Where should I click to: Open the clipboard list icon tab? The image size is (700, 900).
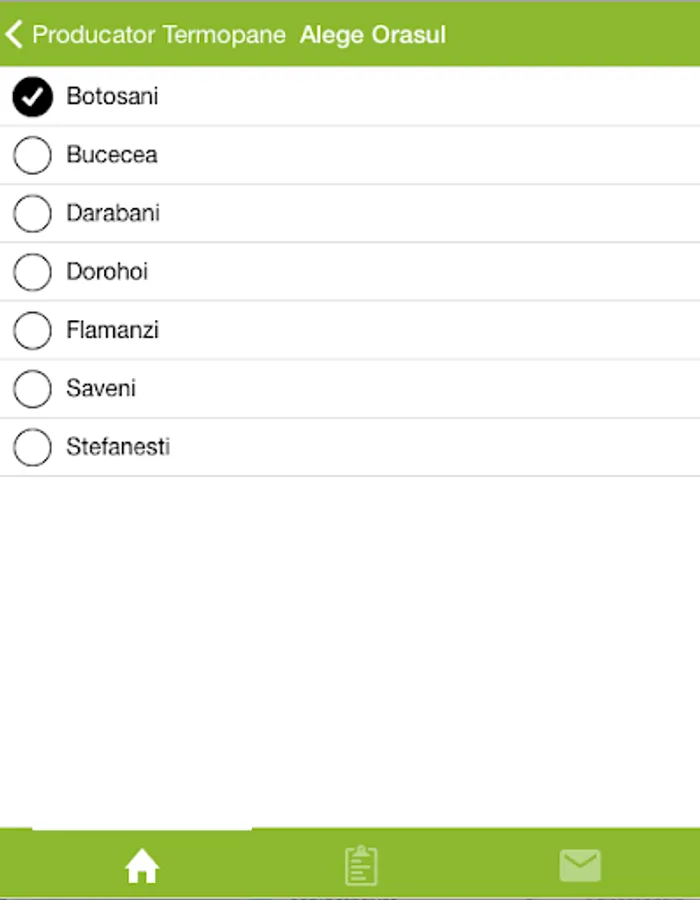click(361, 866)
